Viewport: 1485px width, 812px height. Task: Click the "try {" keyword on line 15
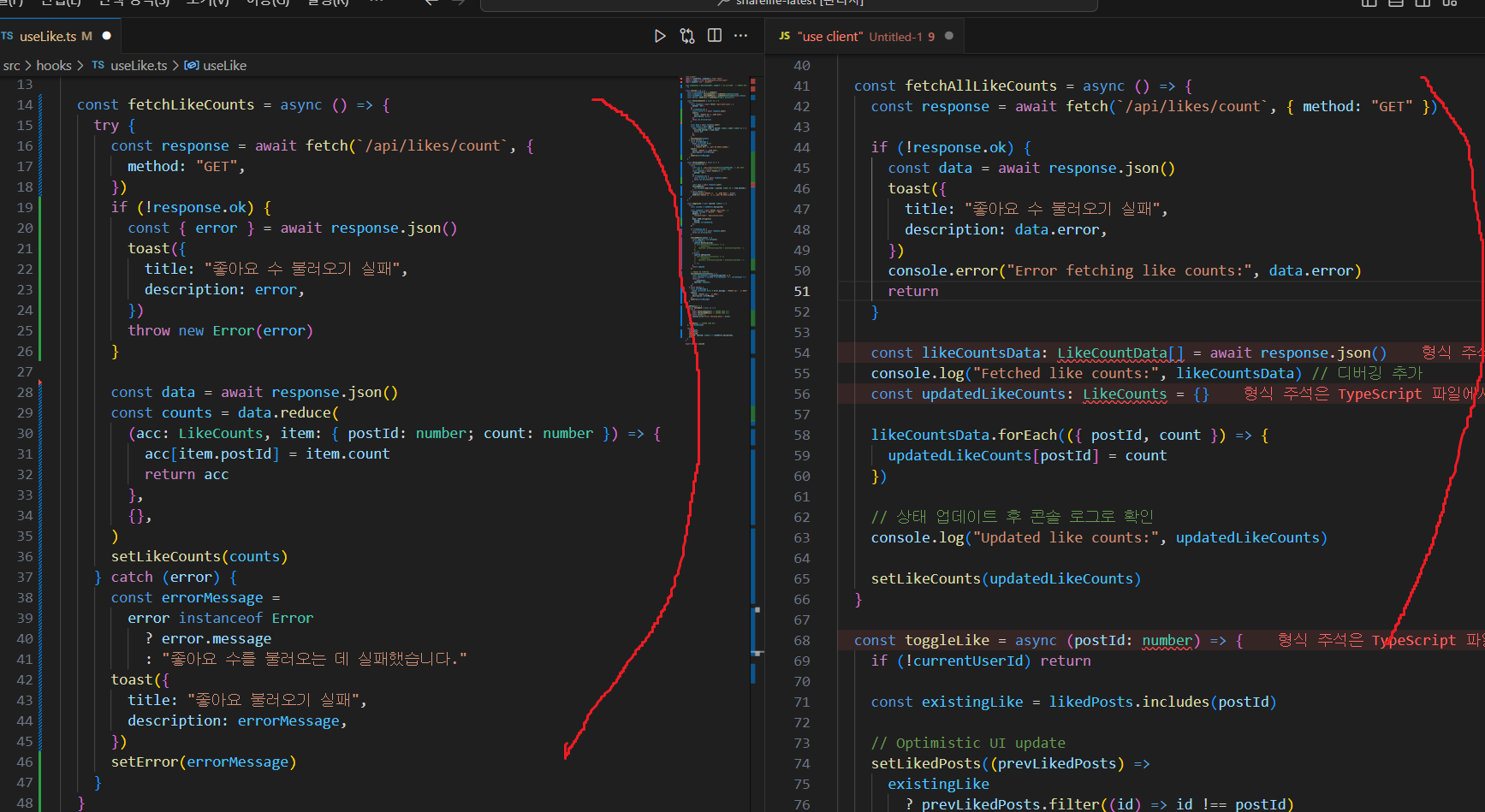point(114,125)
